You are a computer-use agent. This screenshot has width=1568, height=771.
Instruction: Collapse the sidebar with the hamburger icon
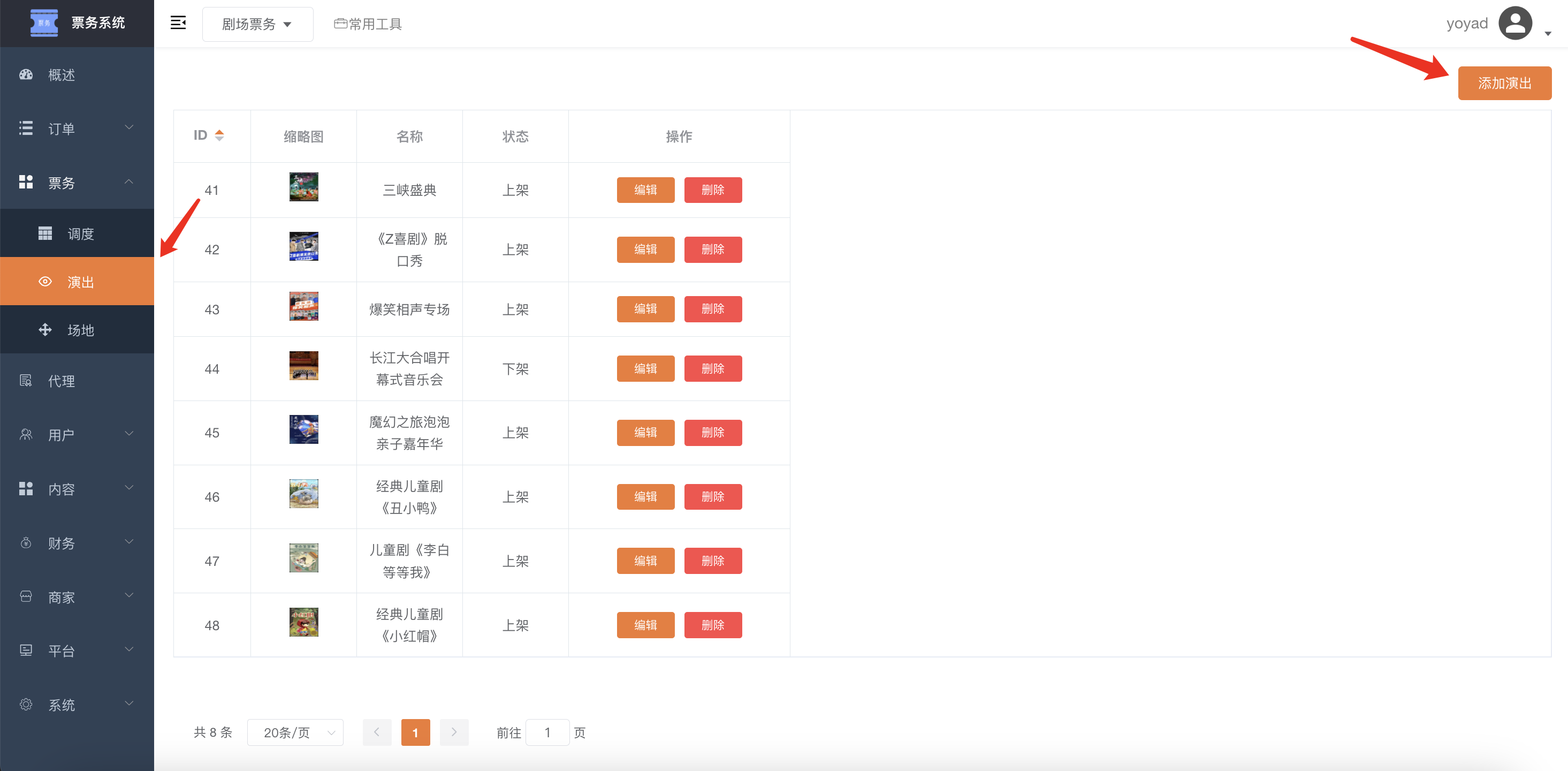pyautogui.click(x=178, y=23)
